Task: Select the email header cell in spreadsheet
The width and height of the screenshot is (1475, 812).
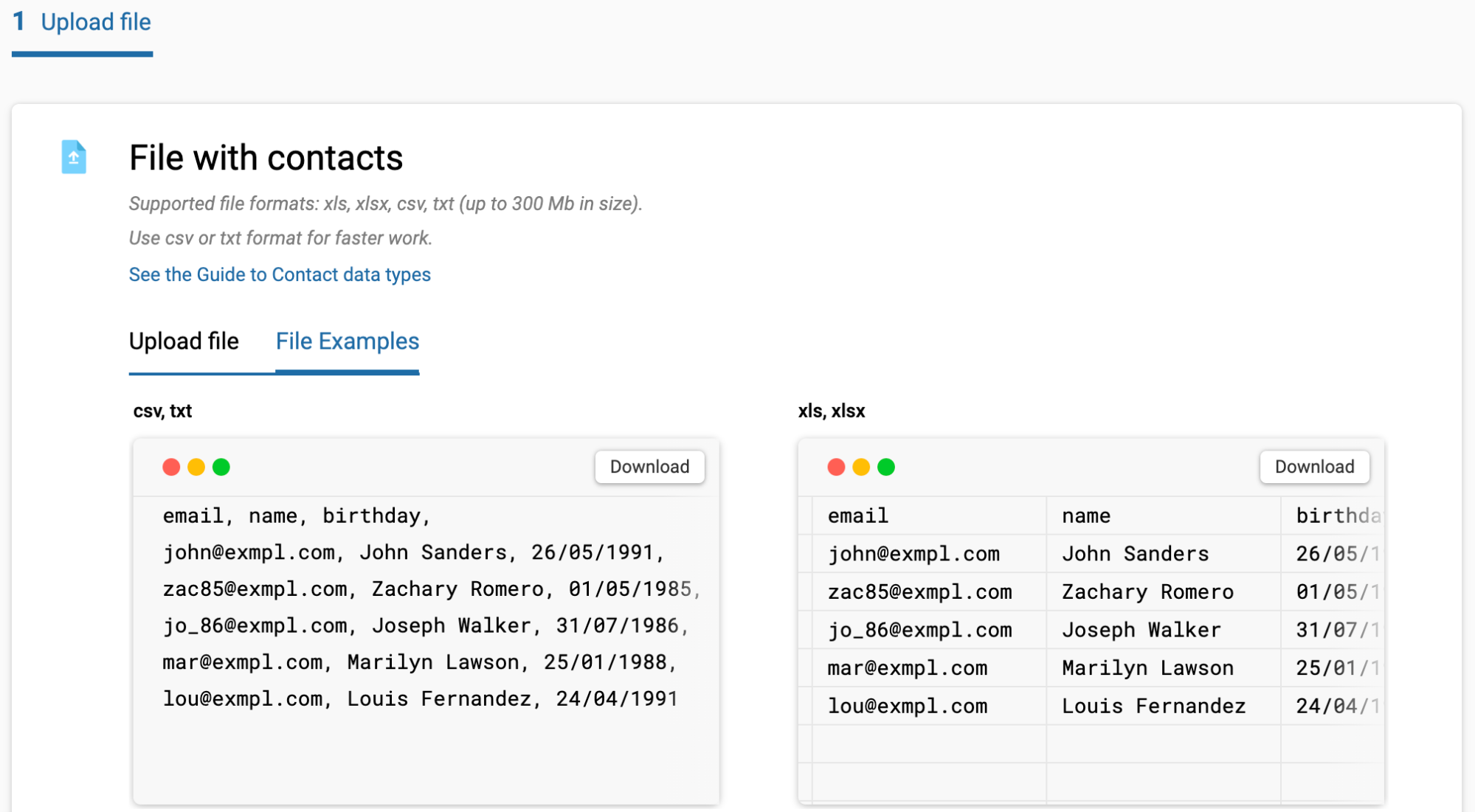Action: tap(928, 516)
